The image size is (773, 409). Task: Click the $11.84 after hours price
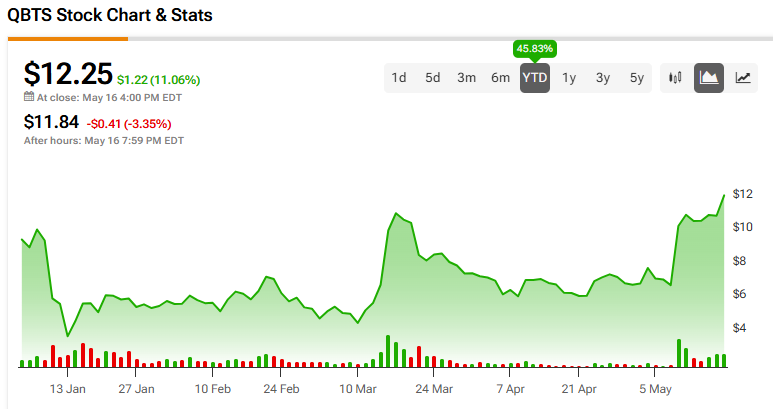point(51,122)
